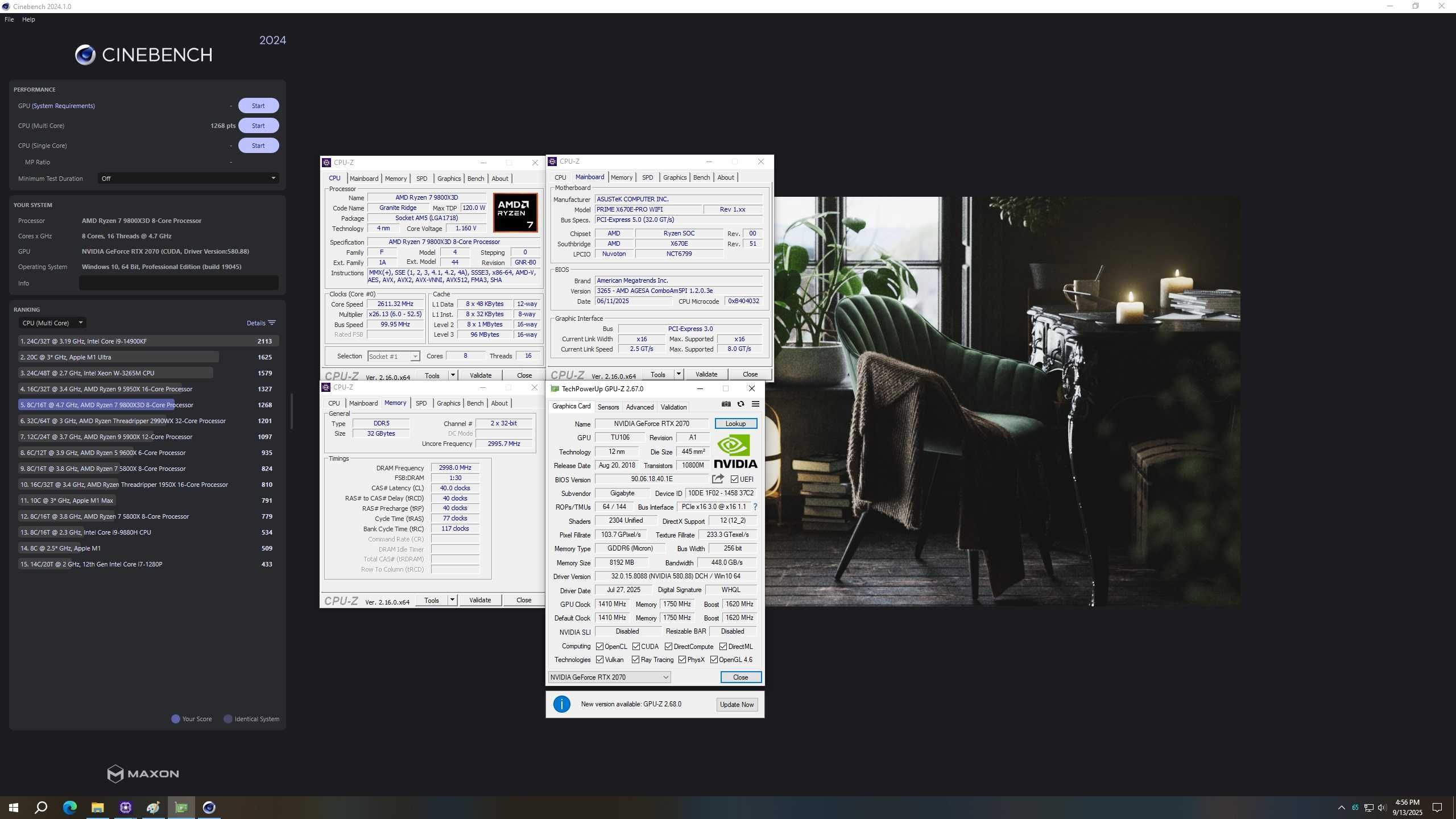Open the network tray icon
Viewport: 1456px width, 819px height.
[1369, 808]
